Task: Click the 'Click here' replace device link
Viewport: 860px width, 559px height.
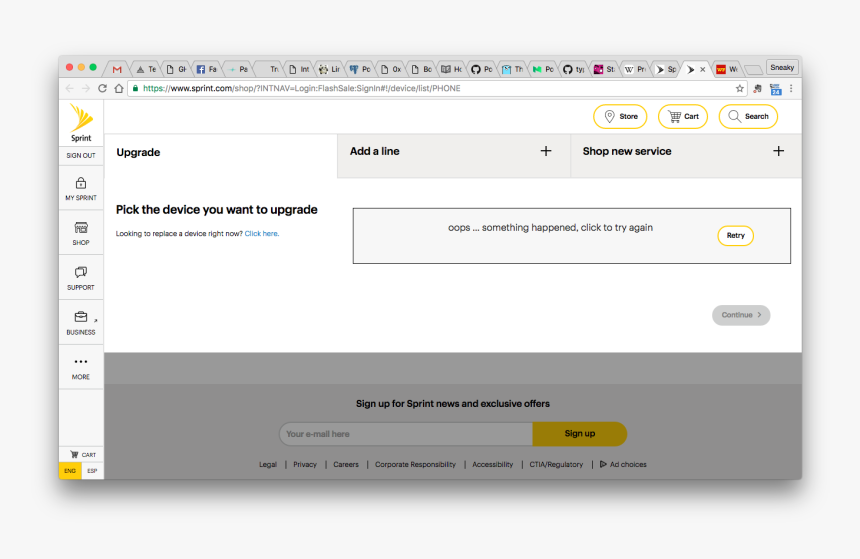Action: 262,234
